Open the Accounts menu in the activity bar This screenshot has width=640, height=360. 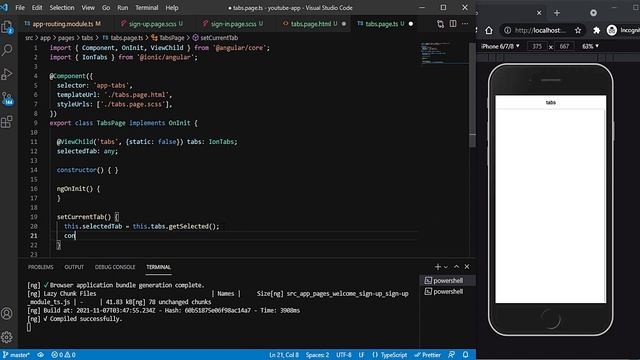coord(7,313)
